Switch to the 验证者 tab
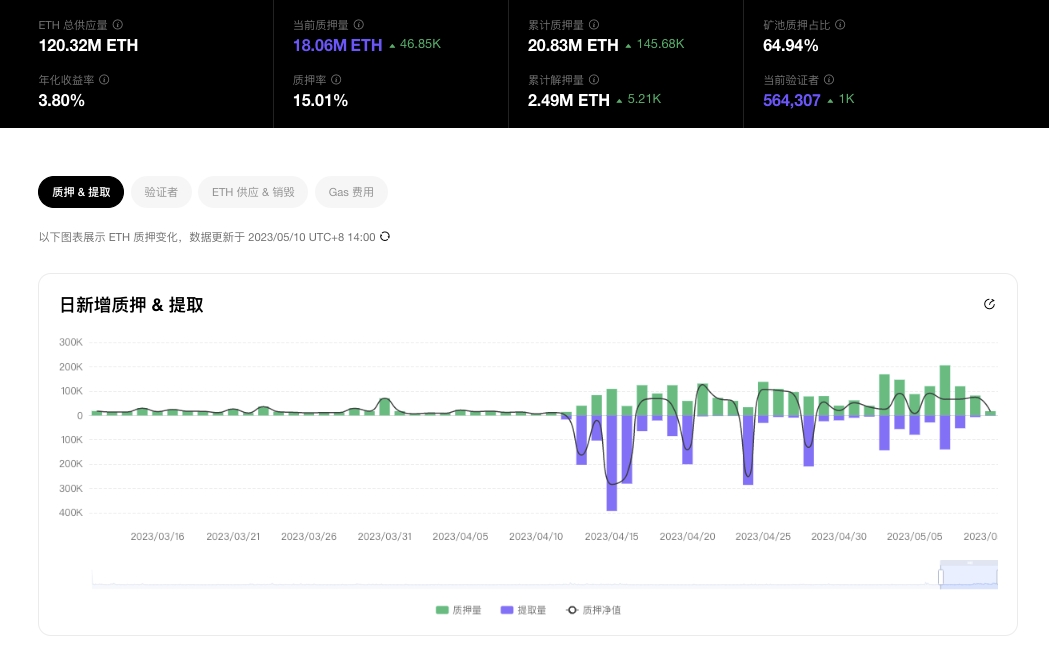The image size is (1049, 650). point(161,192)
